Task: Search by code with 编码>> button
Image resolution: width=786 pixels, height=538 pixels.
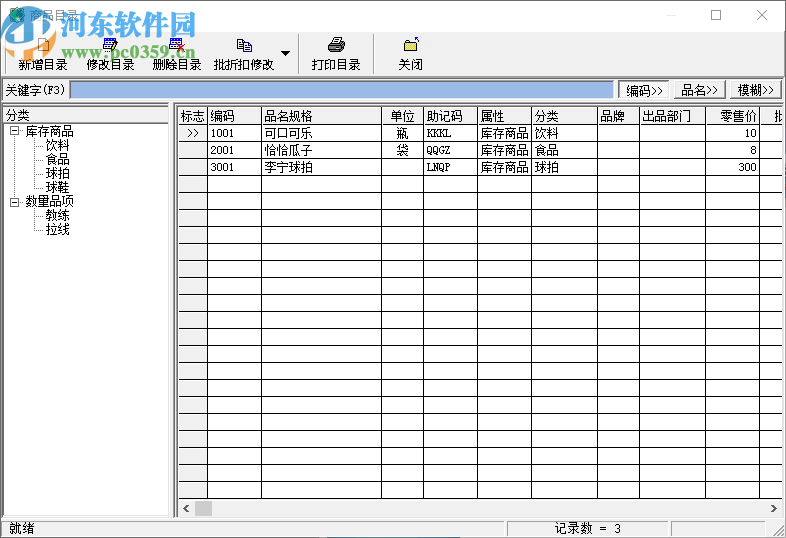Action: coord(644,90)
